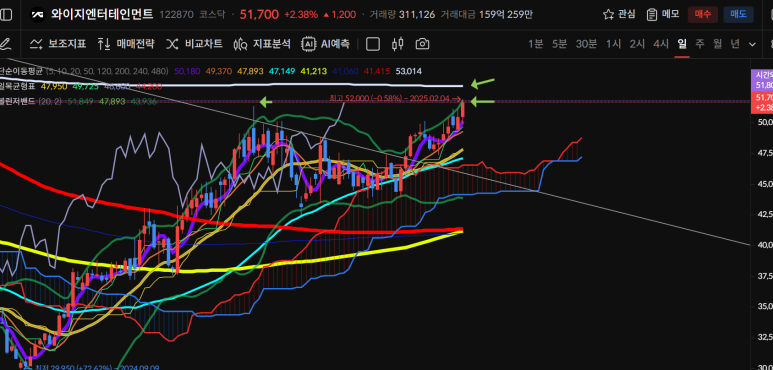Switch to 30분 timeframe
This screenshot has width=773, height=370.
click(x=586, y=44)
